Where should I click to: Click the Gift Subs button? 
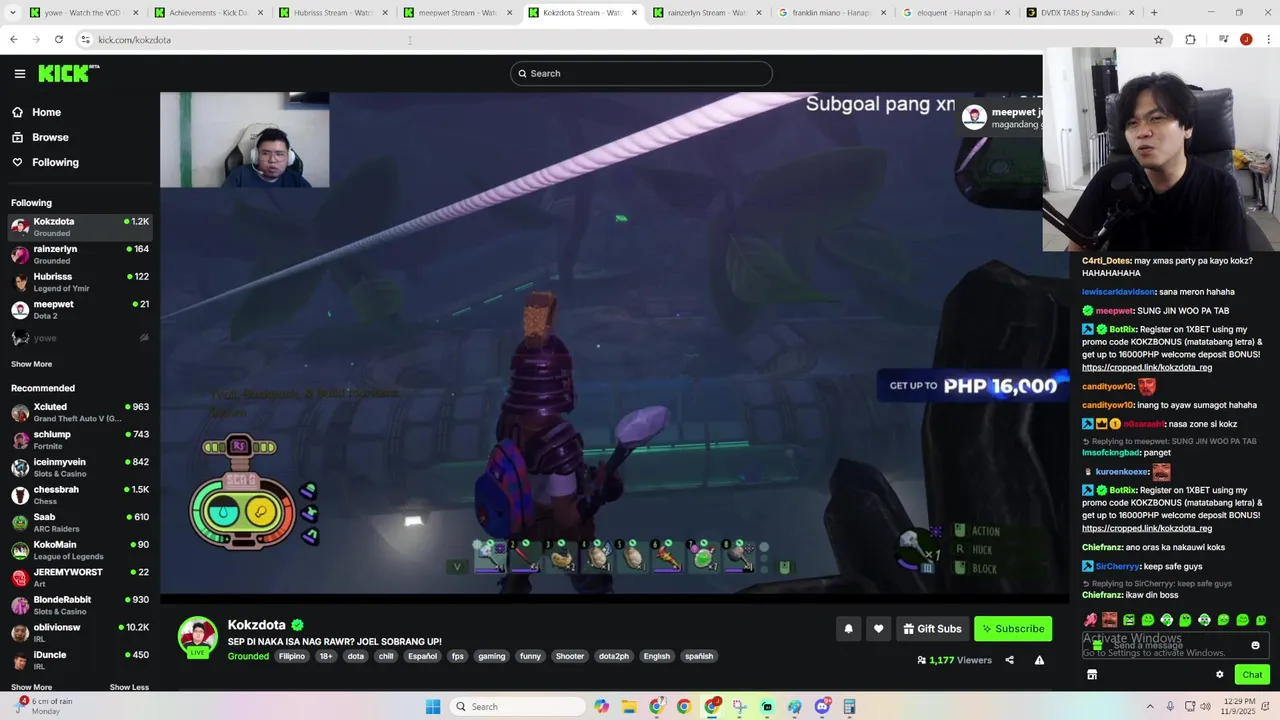pyautogui.click(x=933, y=629)
